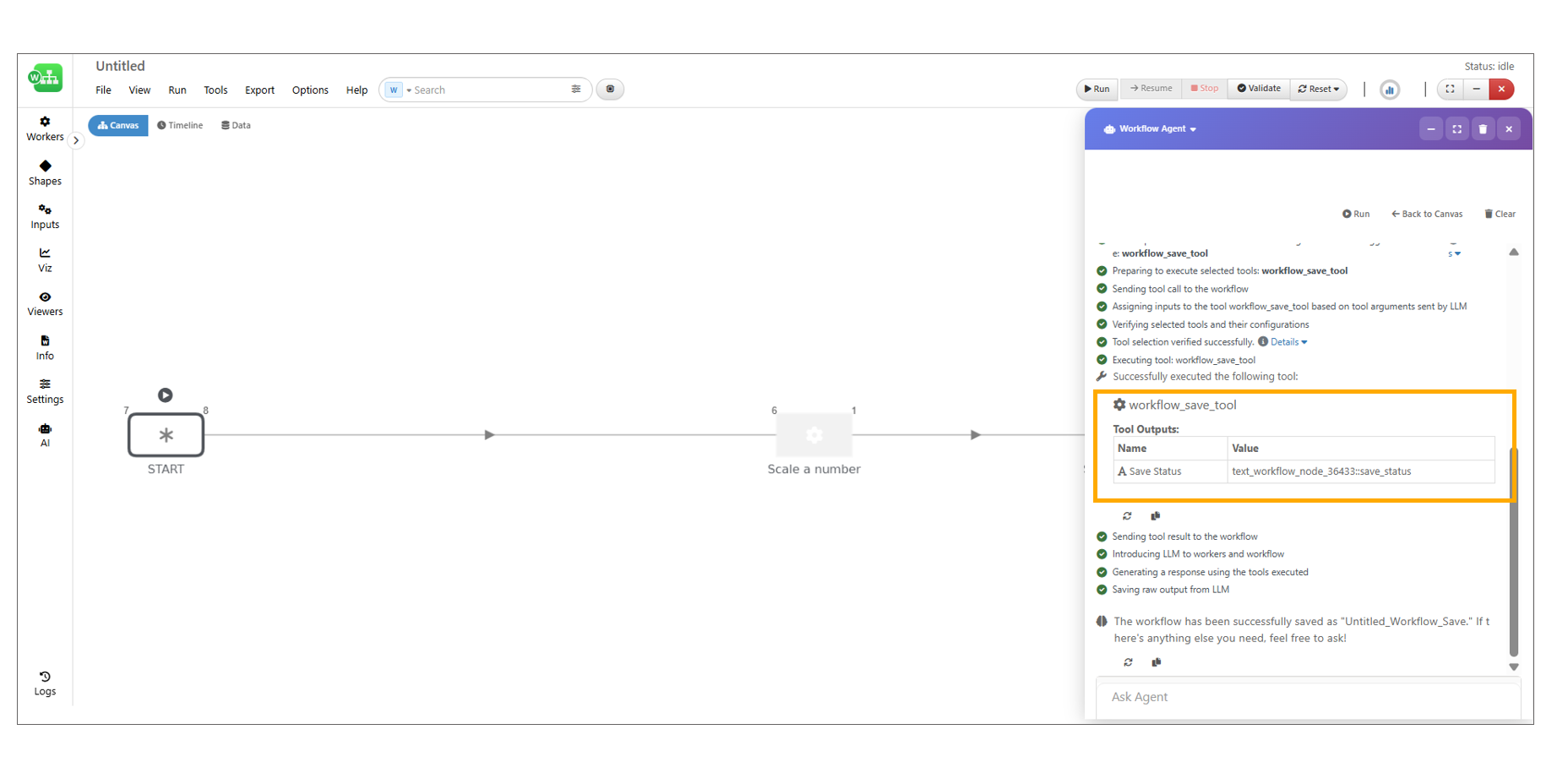
Task: Click the Validate button
Action: [1259, 89]
